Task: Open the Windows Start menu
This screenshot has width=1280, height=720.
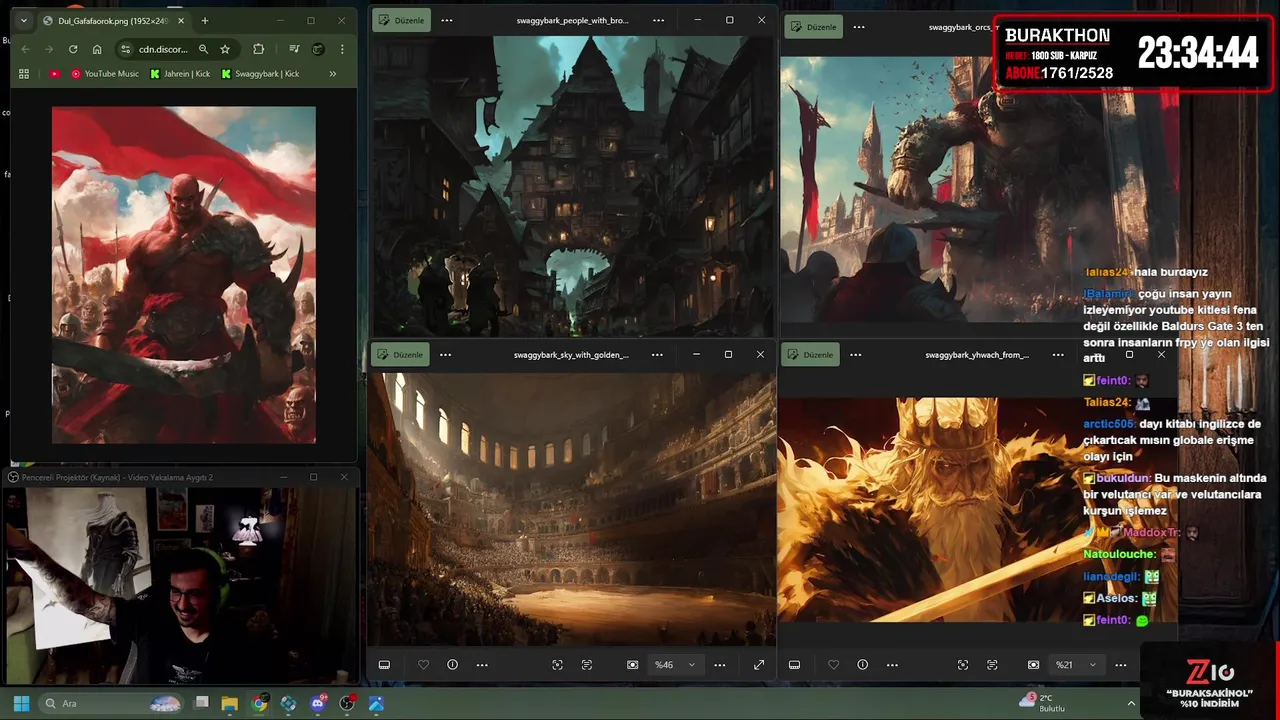Action: (21, 704)
